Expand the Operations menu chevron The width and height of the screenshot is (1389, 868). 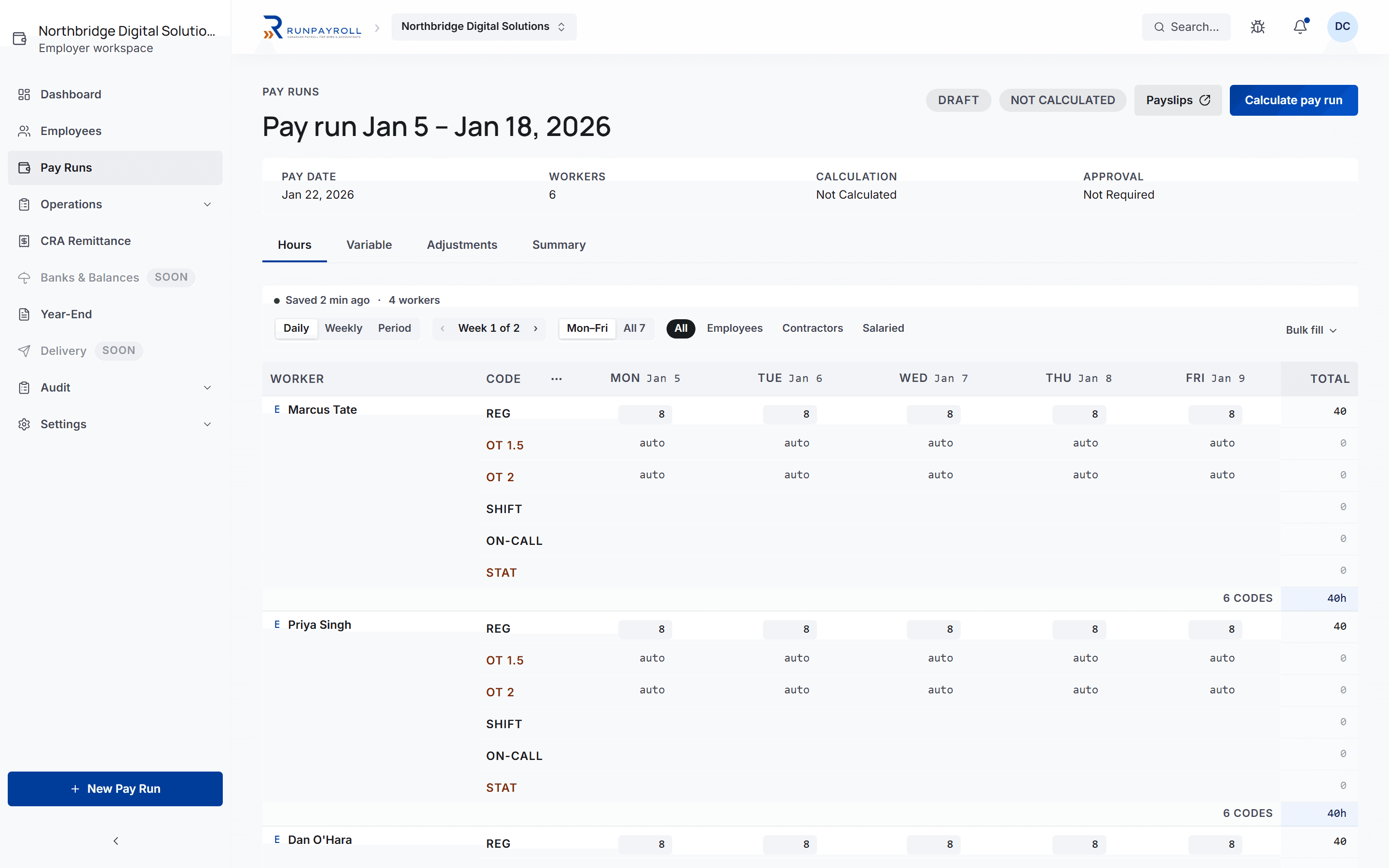point(207,204)
